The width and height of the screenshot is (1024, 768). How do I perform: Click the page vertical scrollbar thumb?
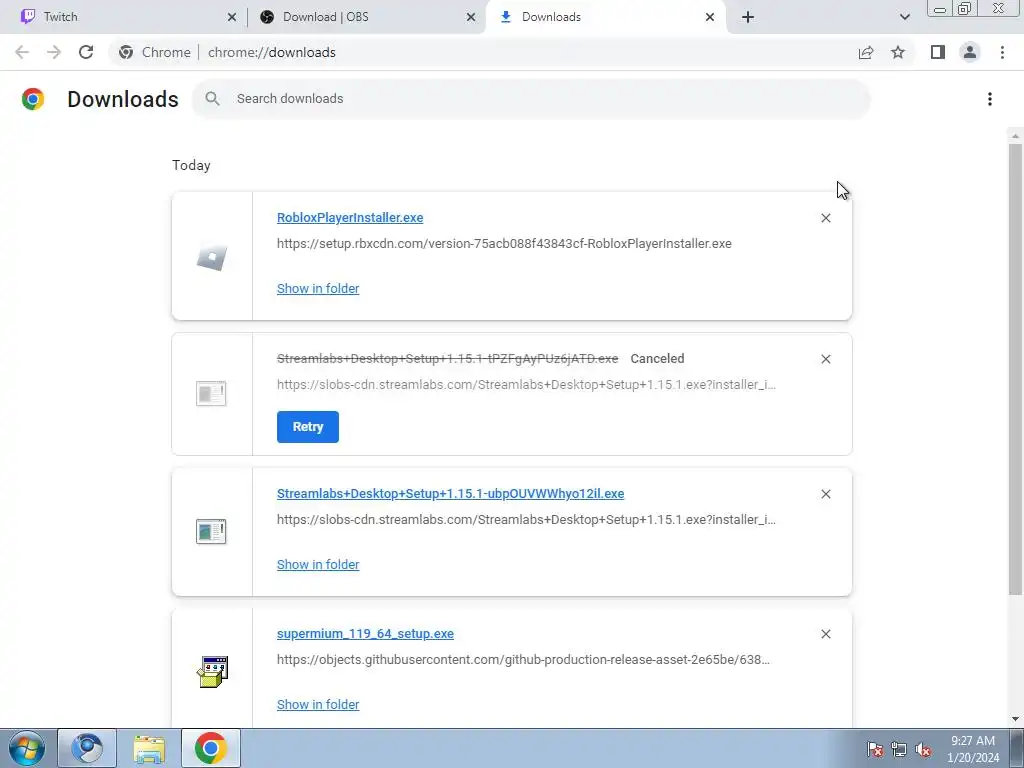coord(1015,369)
